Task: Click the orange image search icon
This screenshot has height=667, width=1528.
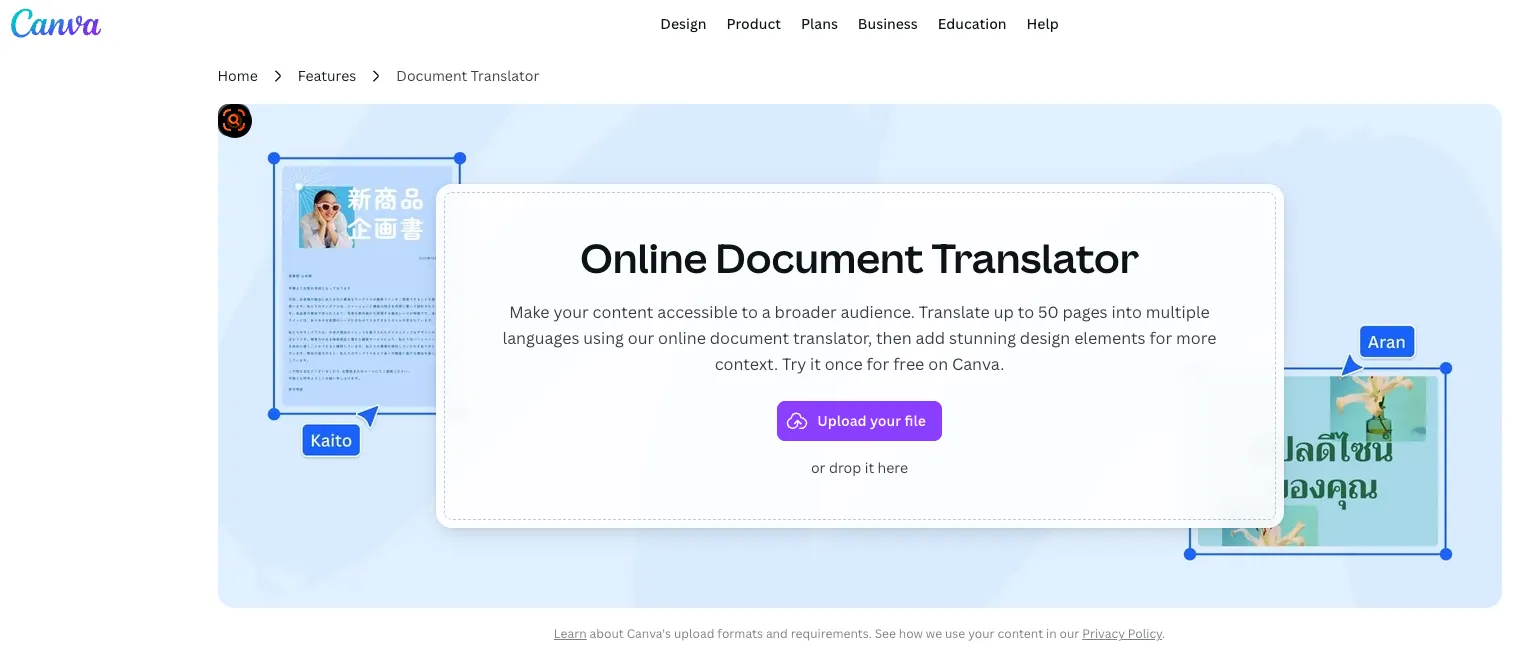Action: pos(235,121)
